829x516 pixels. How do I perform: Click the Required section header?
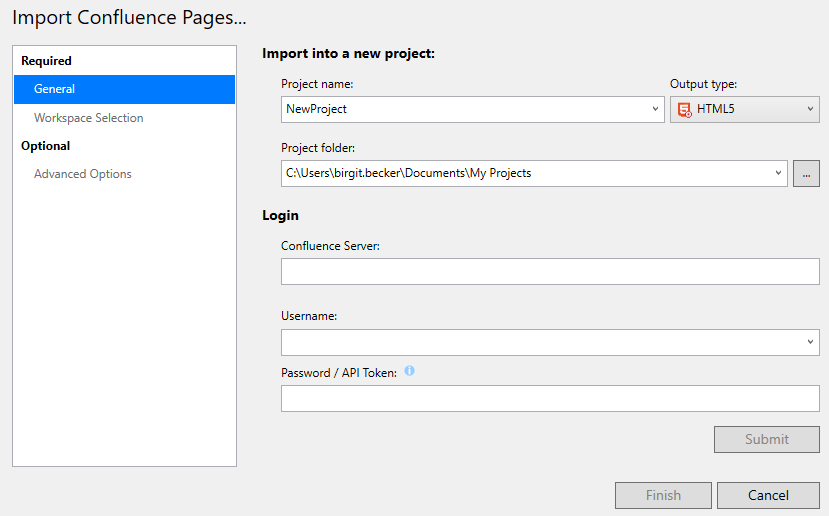pos(47,61)
